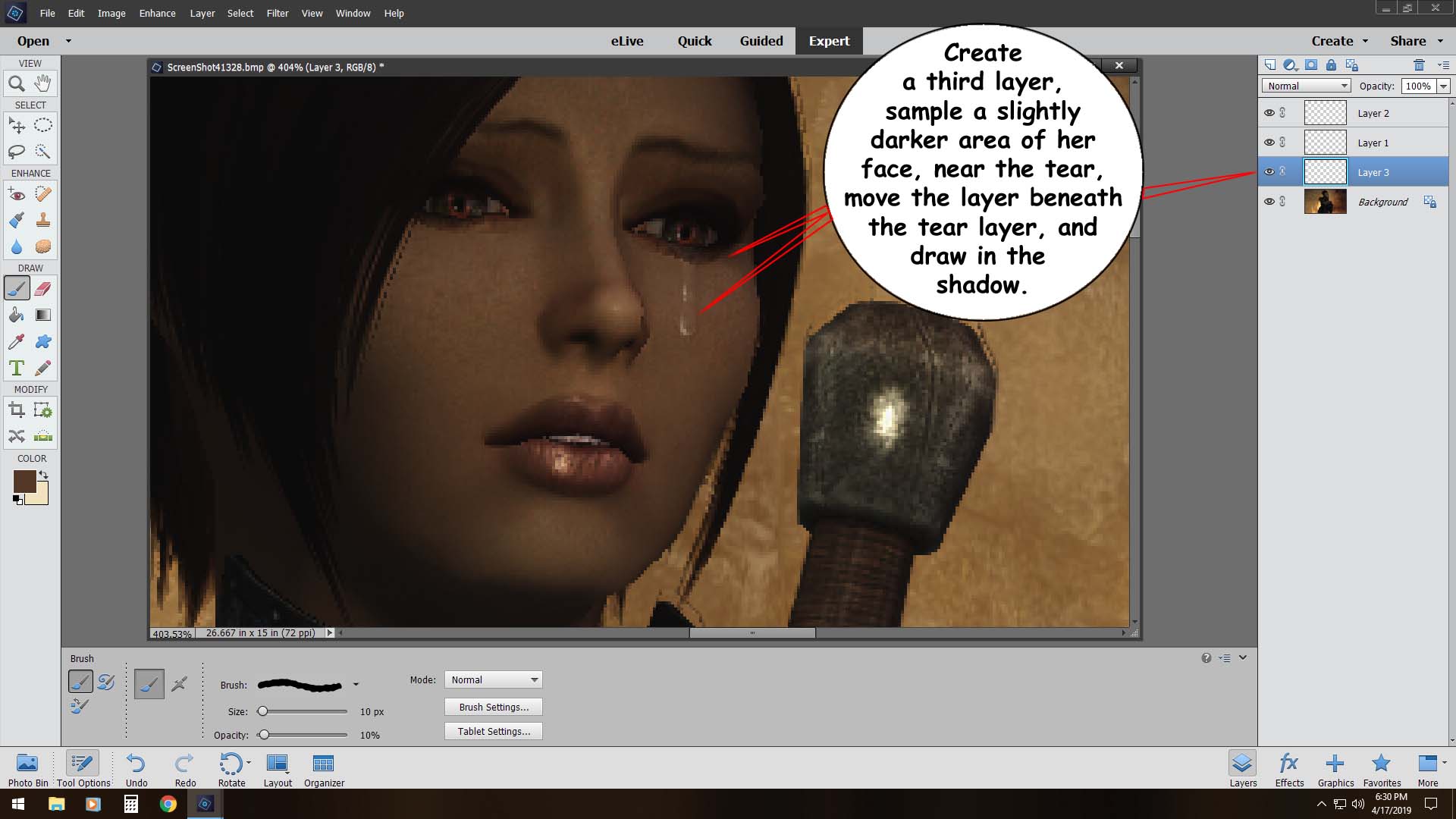Select the Elliptical Marquee tool

point(43,125)
